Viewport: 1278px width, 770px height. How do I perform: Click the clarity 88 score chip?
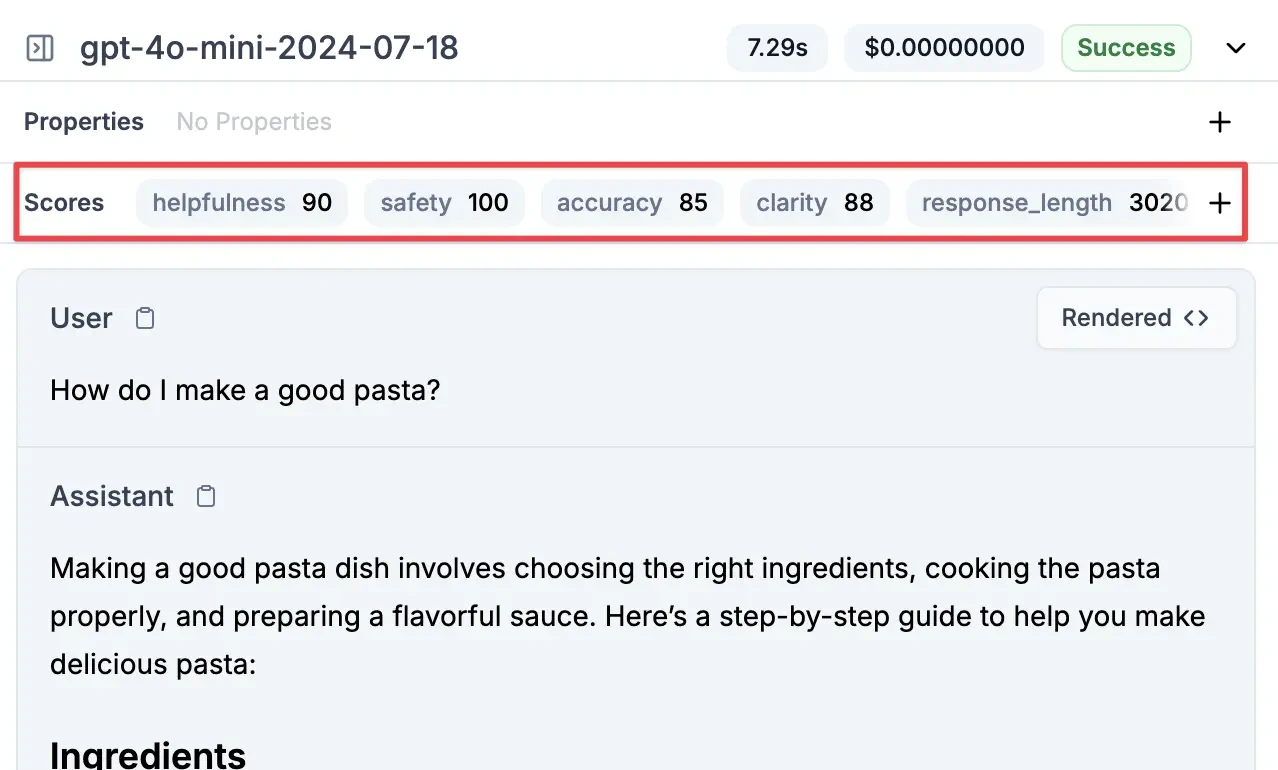coord(814,202)
